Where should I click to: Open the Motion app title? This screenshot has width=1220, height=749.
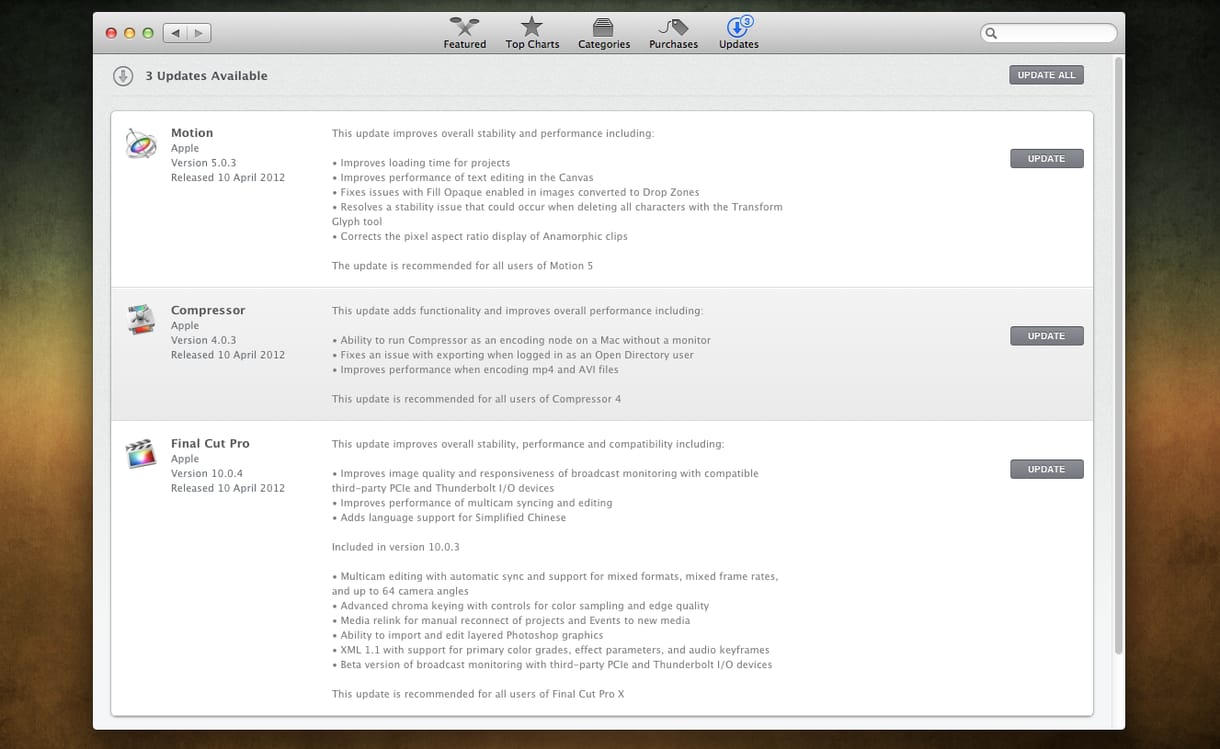(192, 133)
